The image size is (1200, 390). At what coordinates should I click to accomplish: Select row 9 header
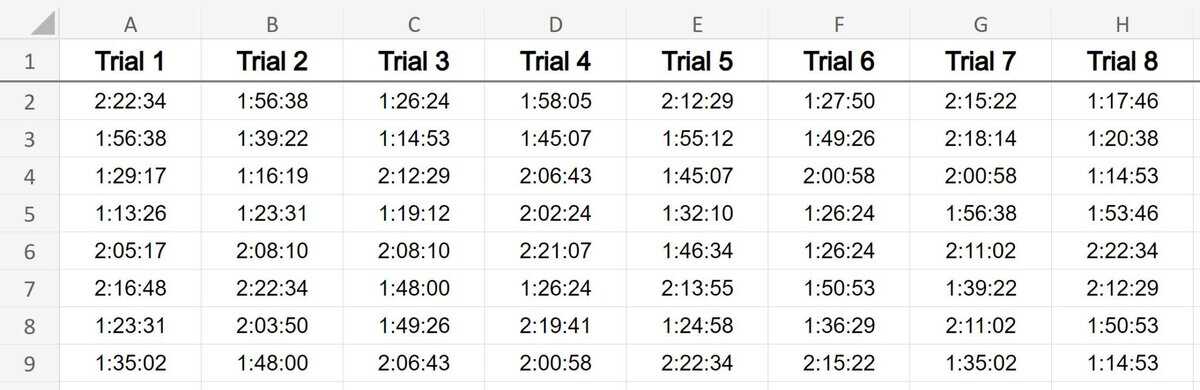pyautogui.click(x=30, y=362)
